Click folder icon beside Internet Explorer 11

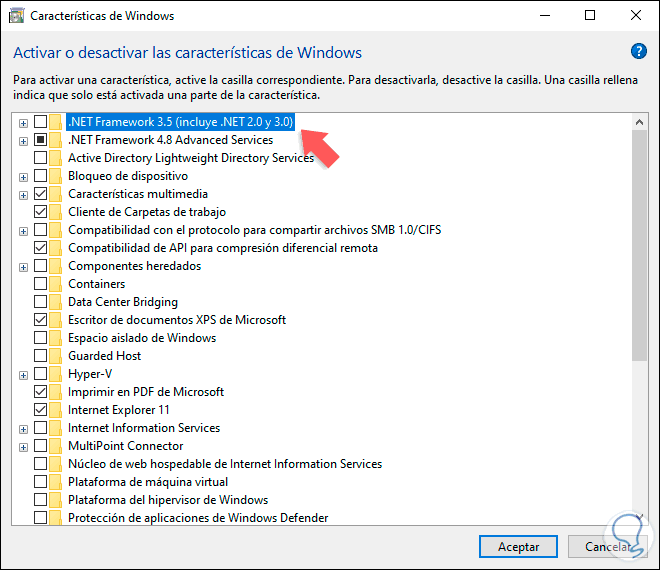coord(55,410)
